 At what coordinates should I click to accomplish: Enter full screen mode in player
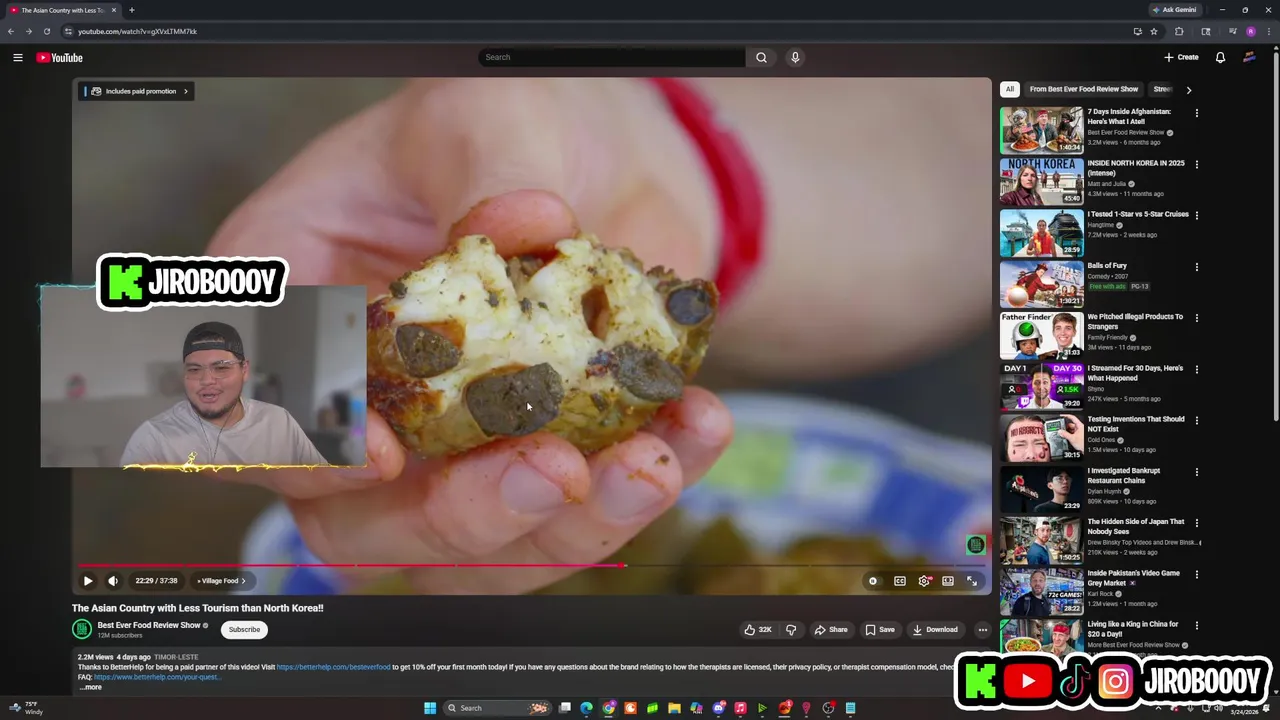pyautogui.click(x=972, y=581)
